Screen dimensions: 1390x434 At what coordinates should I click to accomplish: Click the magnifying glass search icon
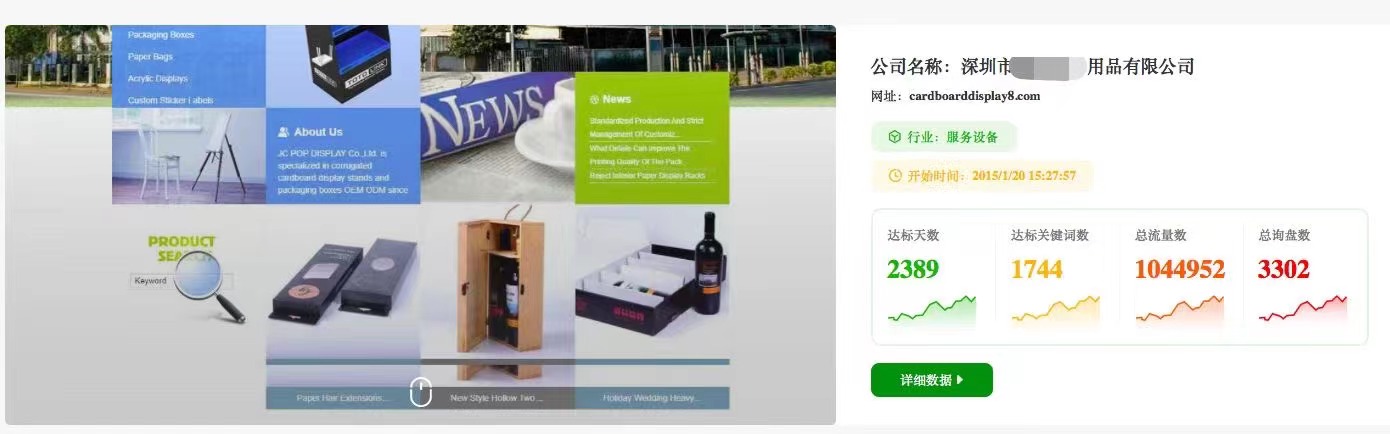click(x=212, y=285)
